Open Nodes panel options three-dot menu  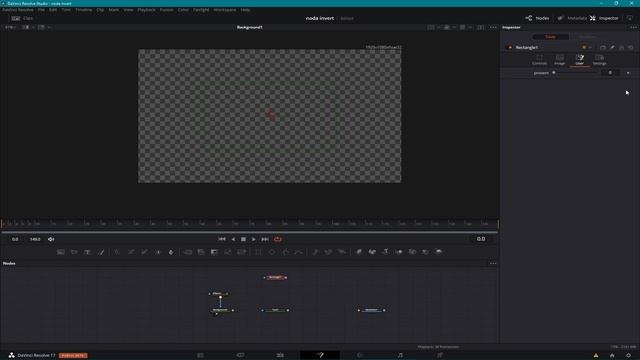pyautogui.click(x=493, y=264)
